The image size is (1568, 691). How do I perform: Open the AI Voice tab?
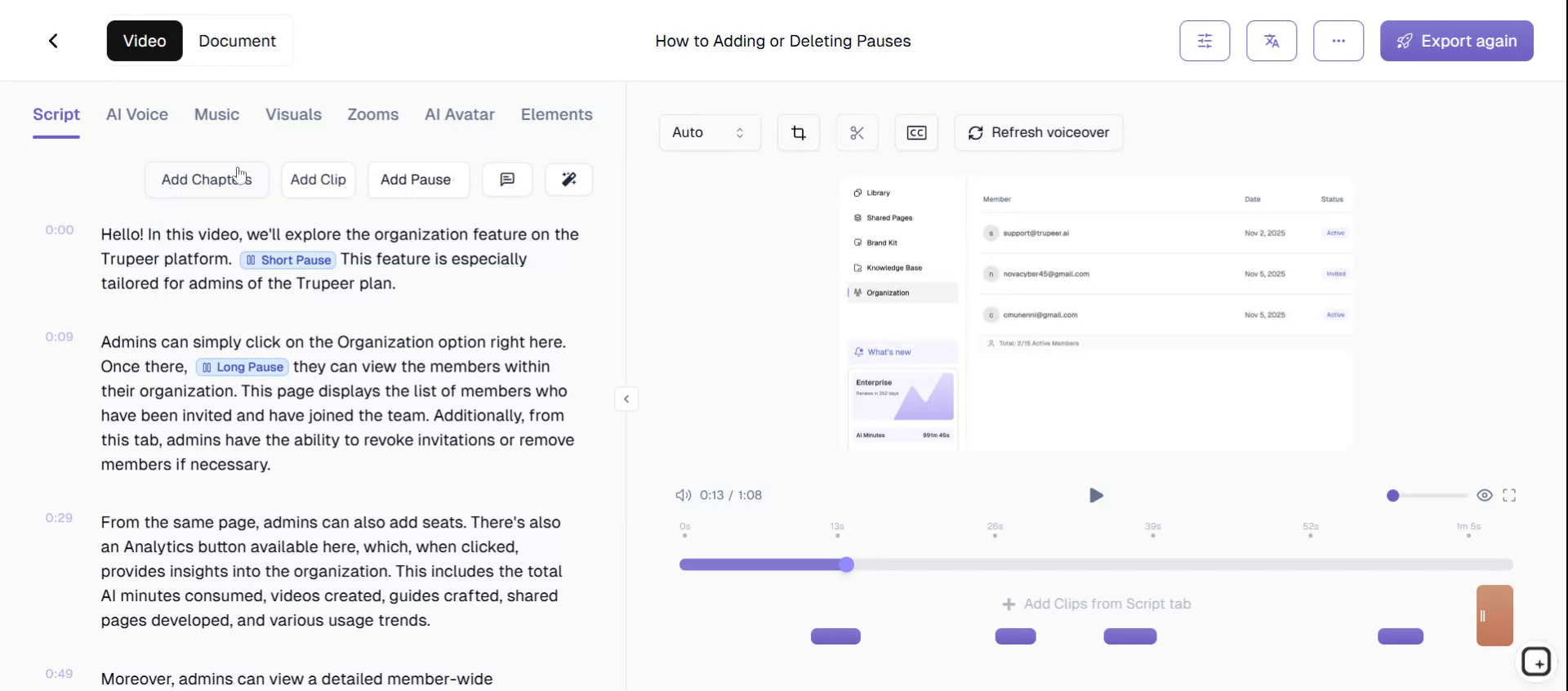[137, 114]
